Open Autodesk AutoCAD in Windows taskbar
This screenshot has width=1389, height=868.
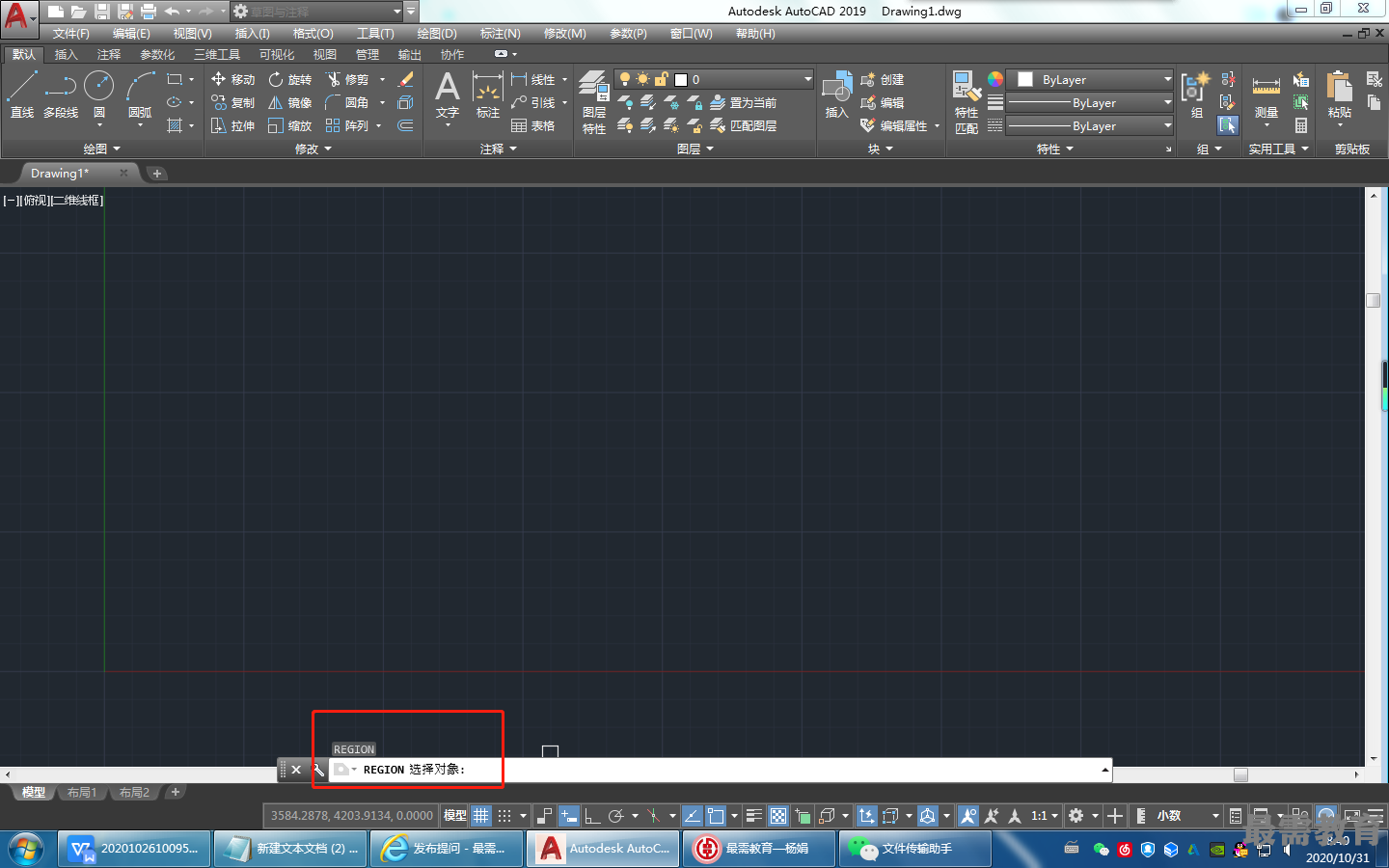click(604, 849)
